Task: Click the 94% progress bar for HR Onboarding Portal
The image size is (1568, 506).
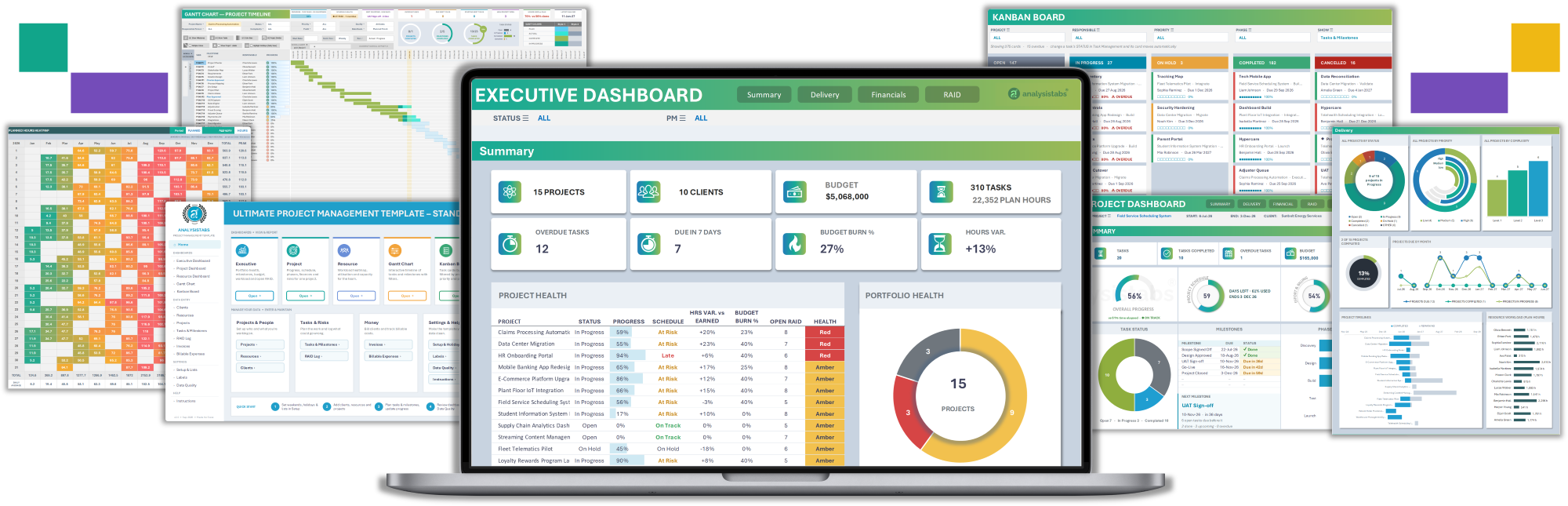Action: [x=628, y=355]
